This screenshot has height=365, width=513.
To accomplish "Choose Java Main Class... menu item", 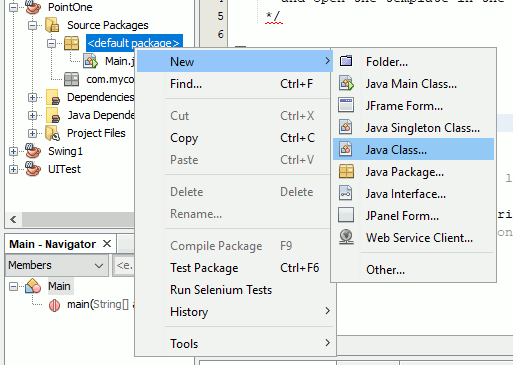I will pyautogui.click(x=413, y=83).
